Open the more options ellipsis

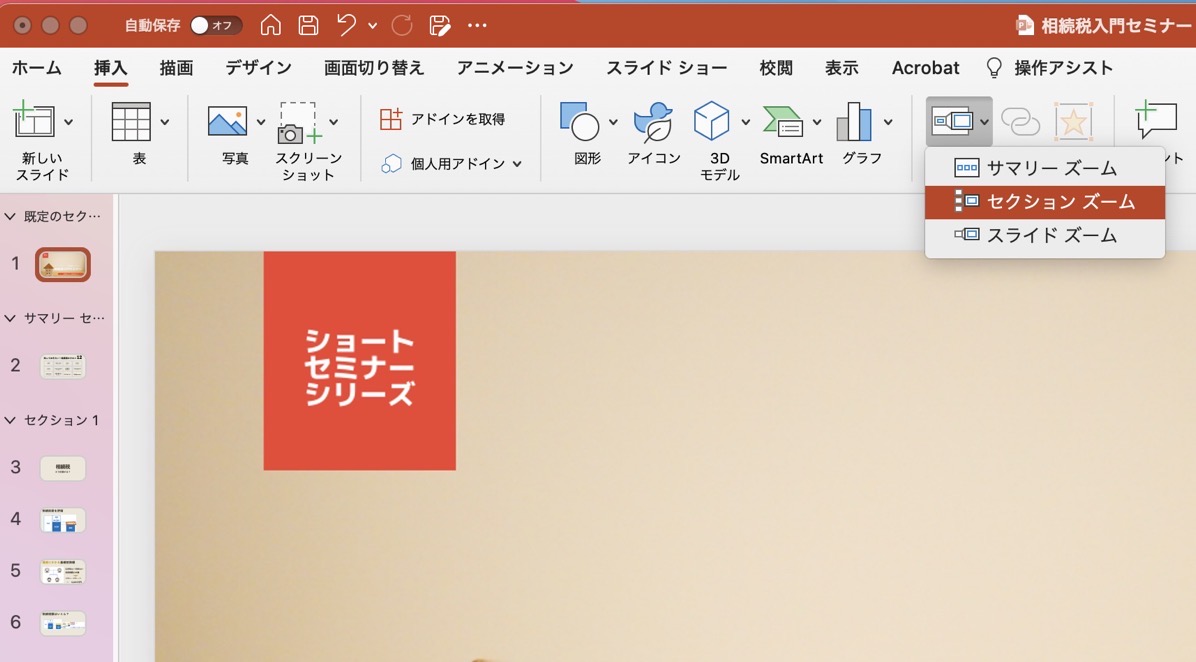pos(477,25)
